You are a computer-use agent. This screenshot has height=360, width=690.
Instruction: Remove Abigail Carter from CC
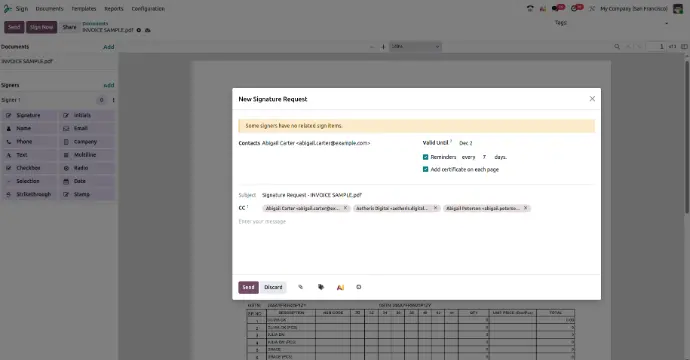coord(345,208)
